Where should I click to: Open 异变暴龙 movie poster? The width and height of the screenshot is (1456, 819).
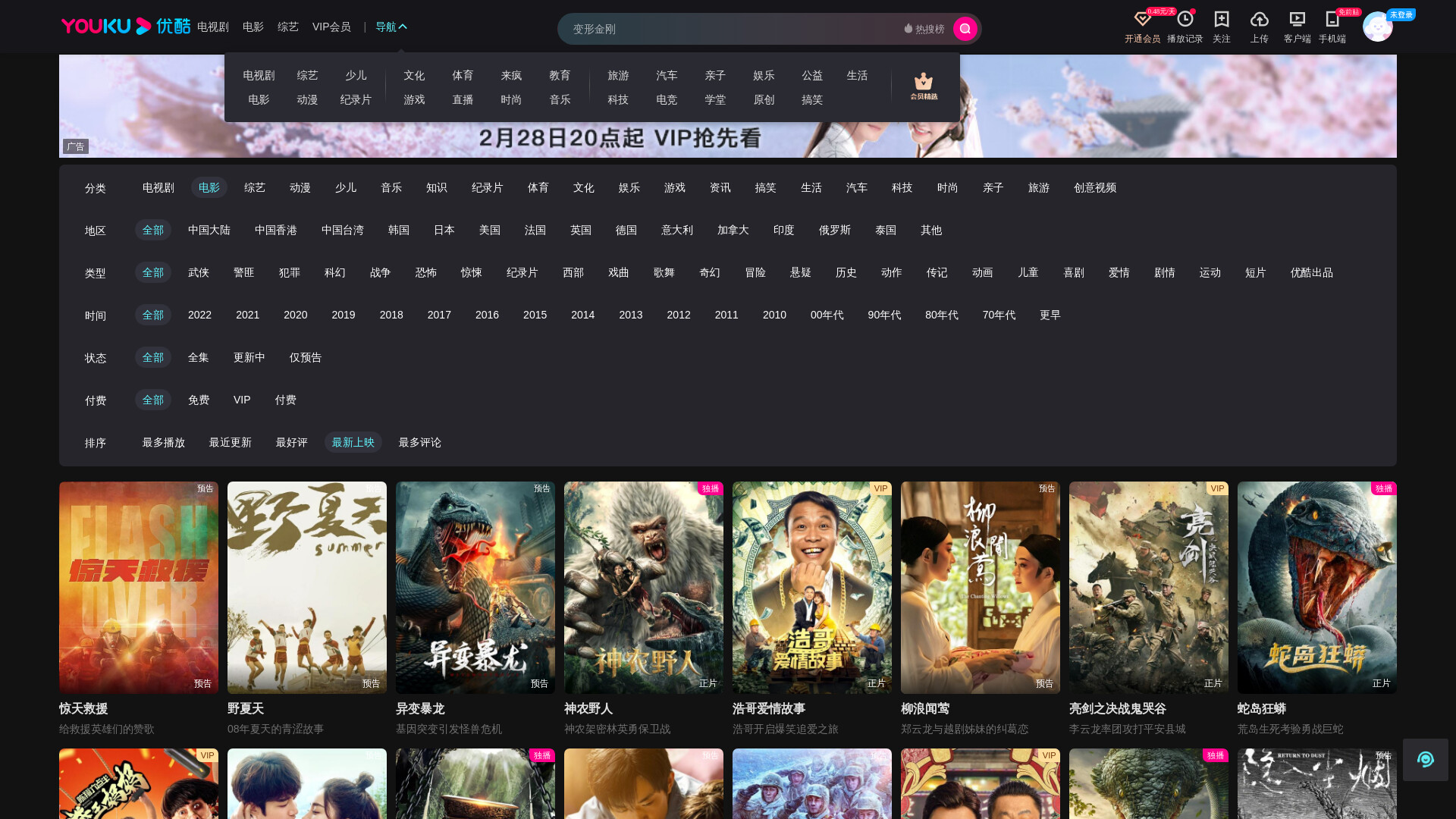click(x=475, y=588)
